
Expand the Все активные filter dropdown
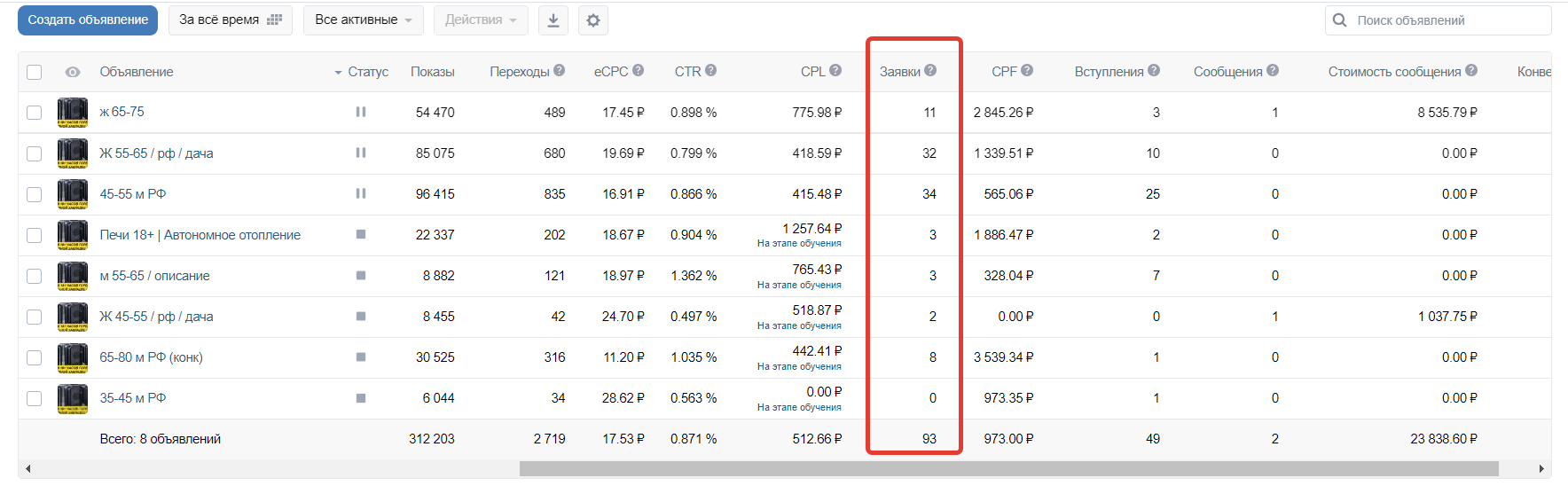point(363,20)
